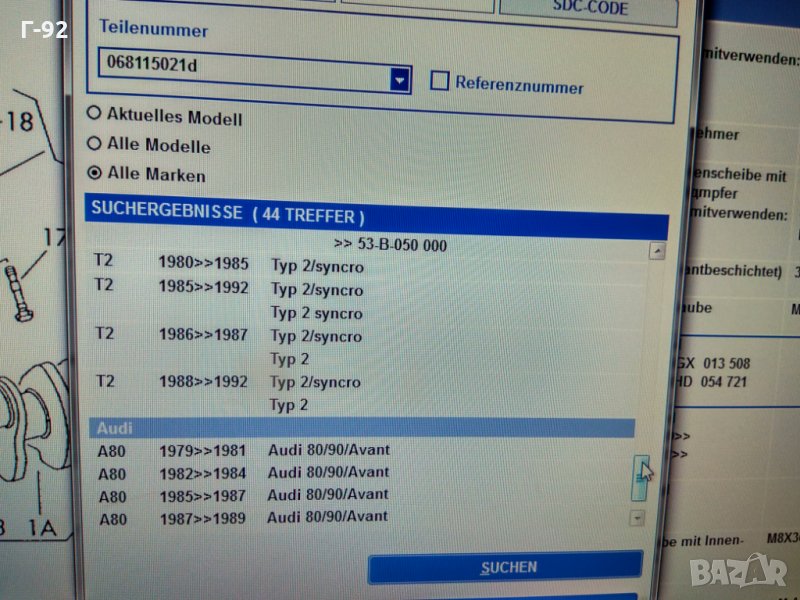Select the Alle Marken radio button
The width and height of the screenshot is (800, 600).
click(96, 172)
